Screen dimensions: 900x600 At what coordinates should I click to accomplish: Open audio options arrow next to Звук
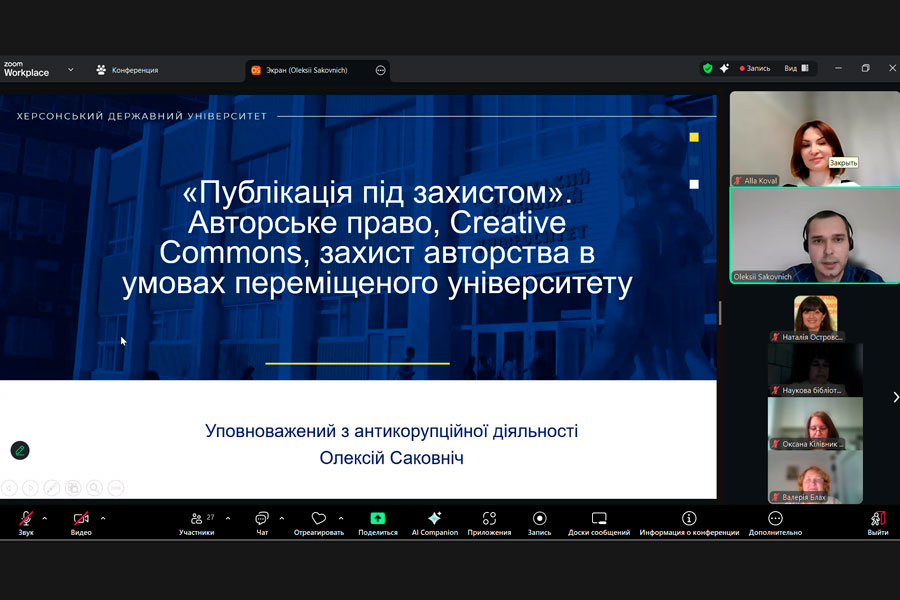45,518
